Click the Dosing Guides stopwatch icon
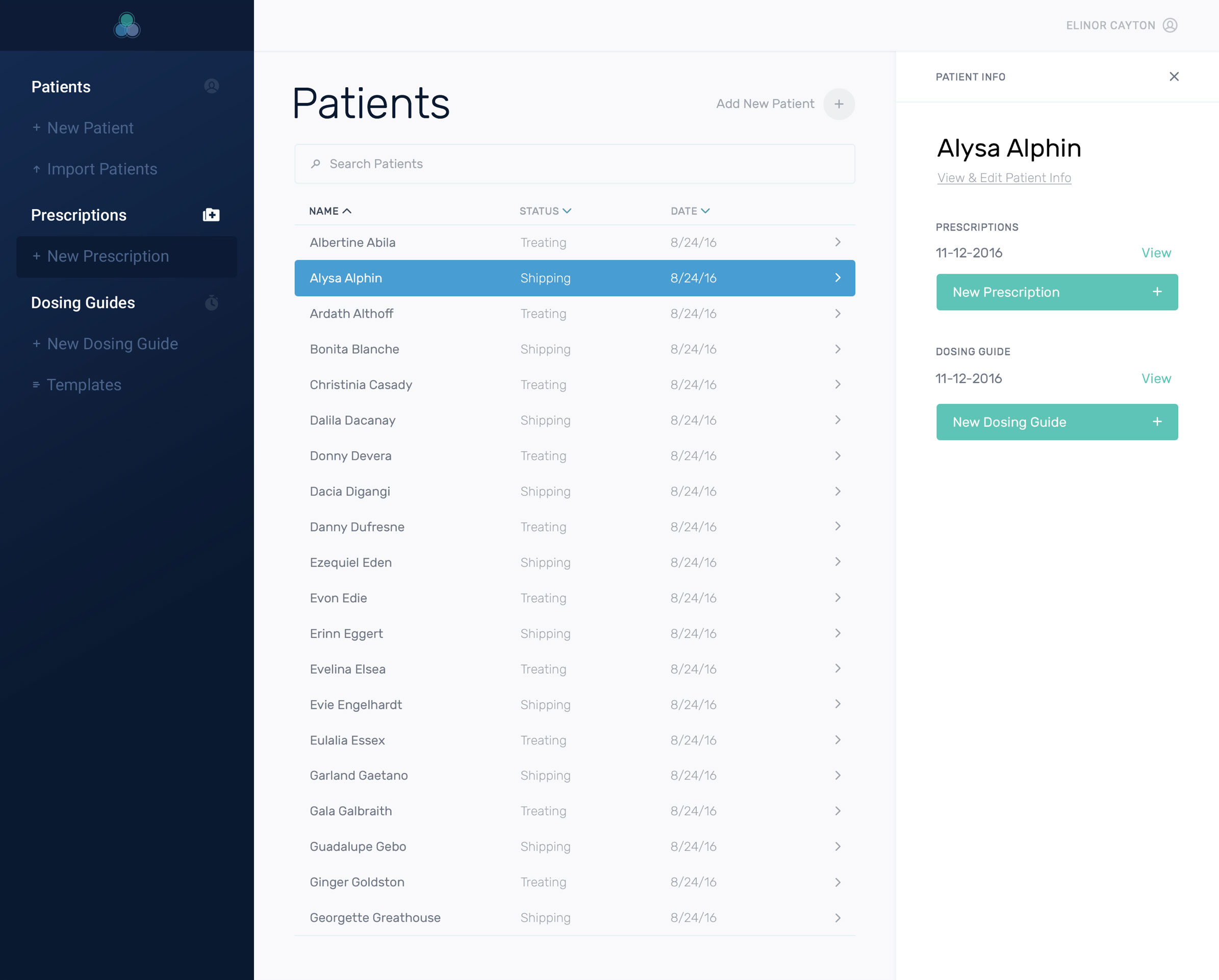The height and width of the screenshot is (980, 1219). pyautogui.click(x=212, y=302)
